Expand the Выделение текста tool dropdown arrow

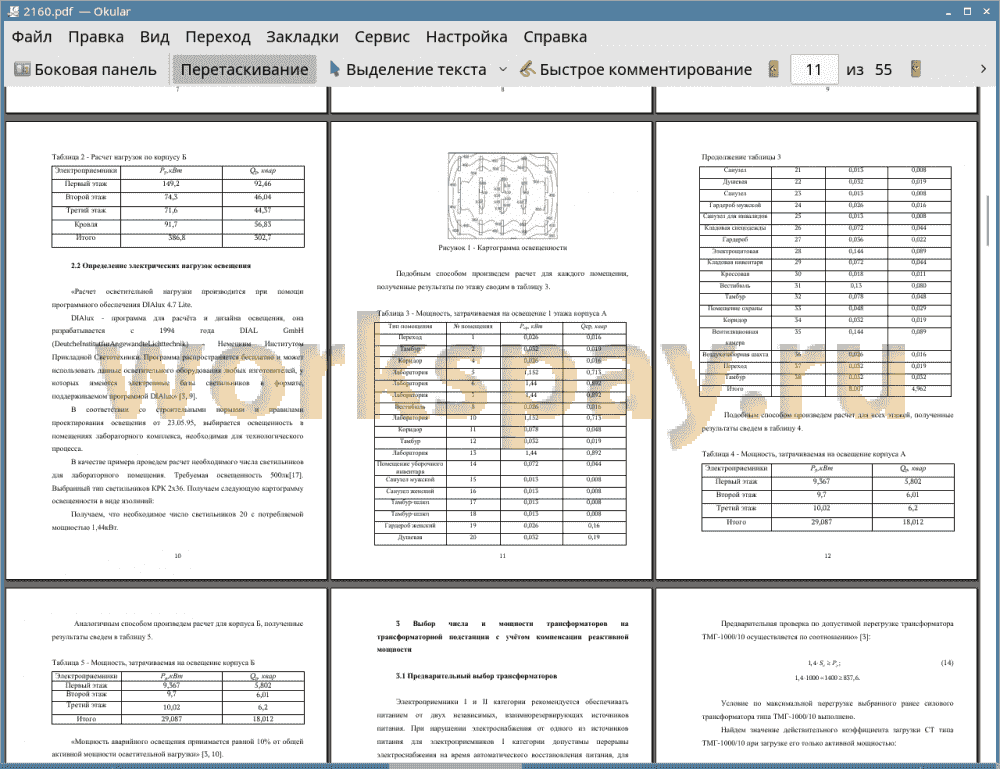click(503, 70)
